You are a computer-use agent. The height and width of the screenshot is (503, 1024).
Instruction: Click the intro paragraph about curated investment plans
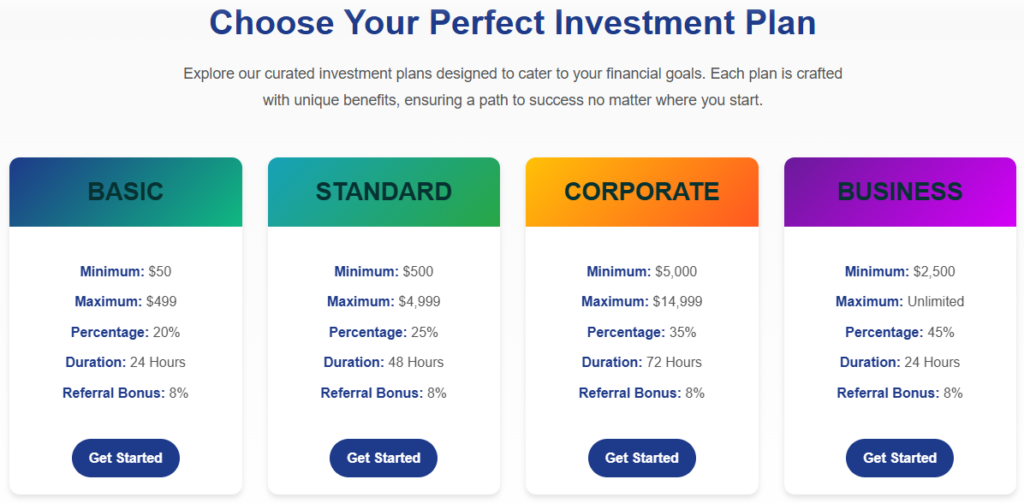click(x=512, y=87)
